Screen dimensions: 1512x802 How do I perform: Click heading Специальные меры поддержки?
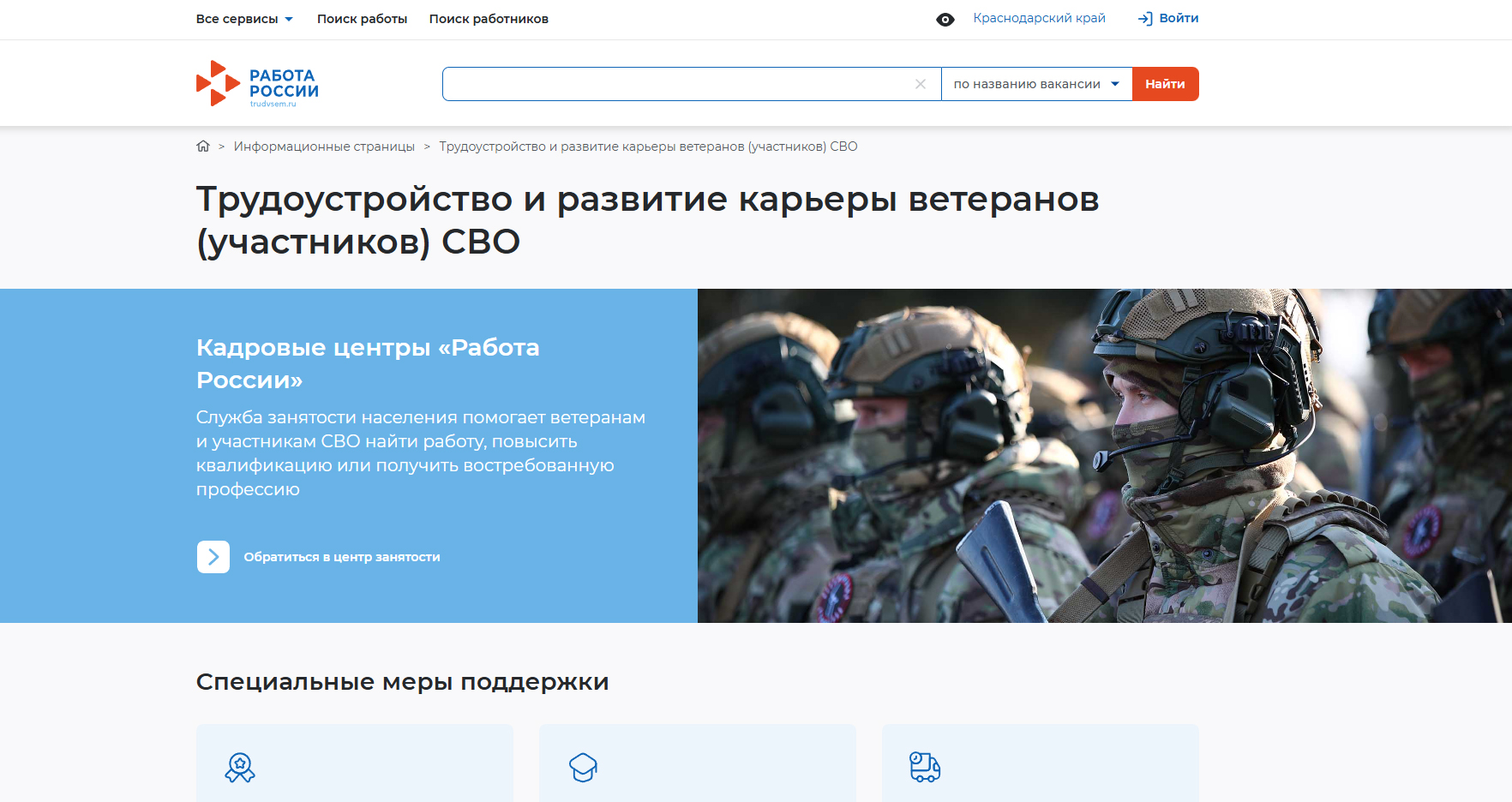[402, 682]
